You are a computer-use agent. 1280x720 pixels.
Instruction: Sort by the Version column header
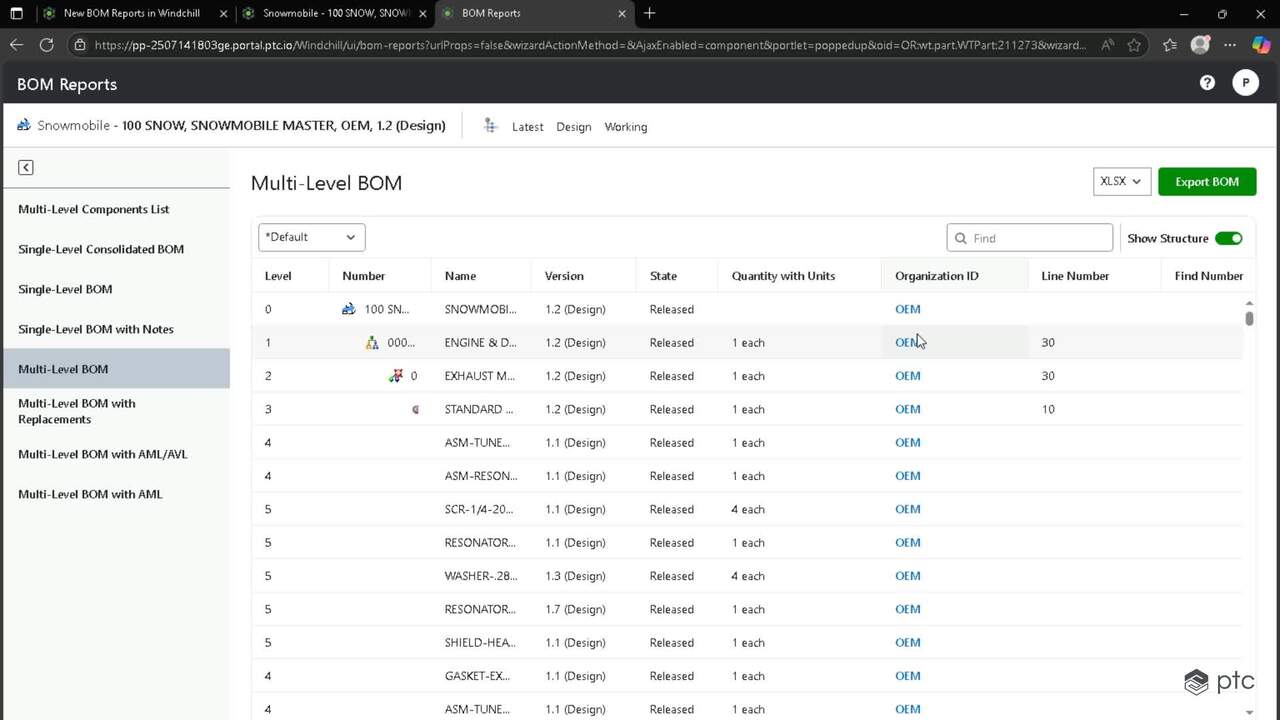[564, 276]
